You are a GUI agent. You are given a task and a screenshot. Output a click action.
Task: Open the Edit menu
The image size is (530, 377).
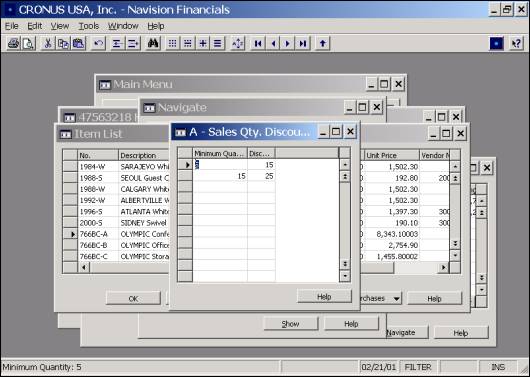click(35, 26)
